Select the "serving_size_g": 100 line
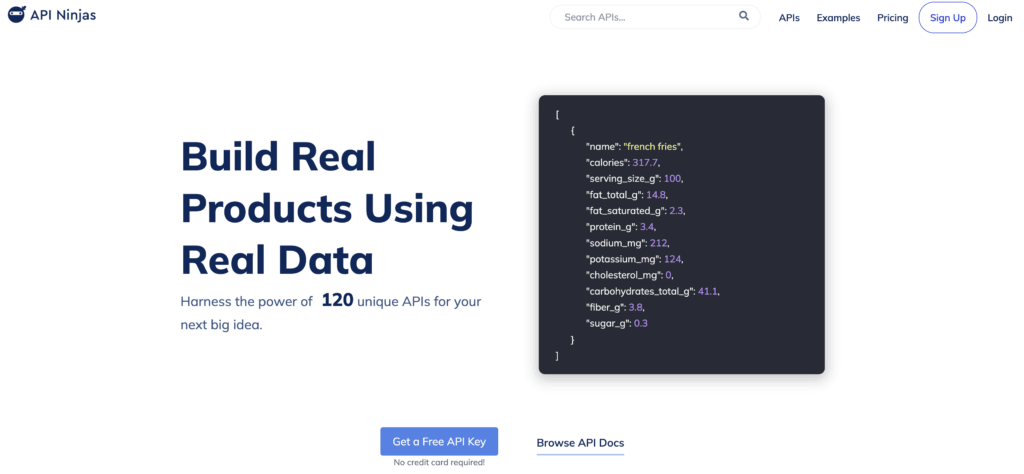This screenshot has width=1024, height=474. point(635,178)
